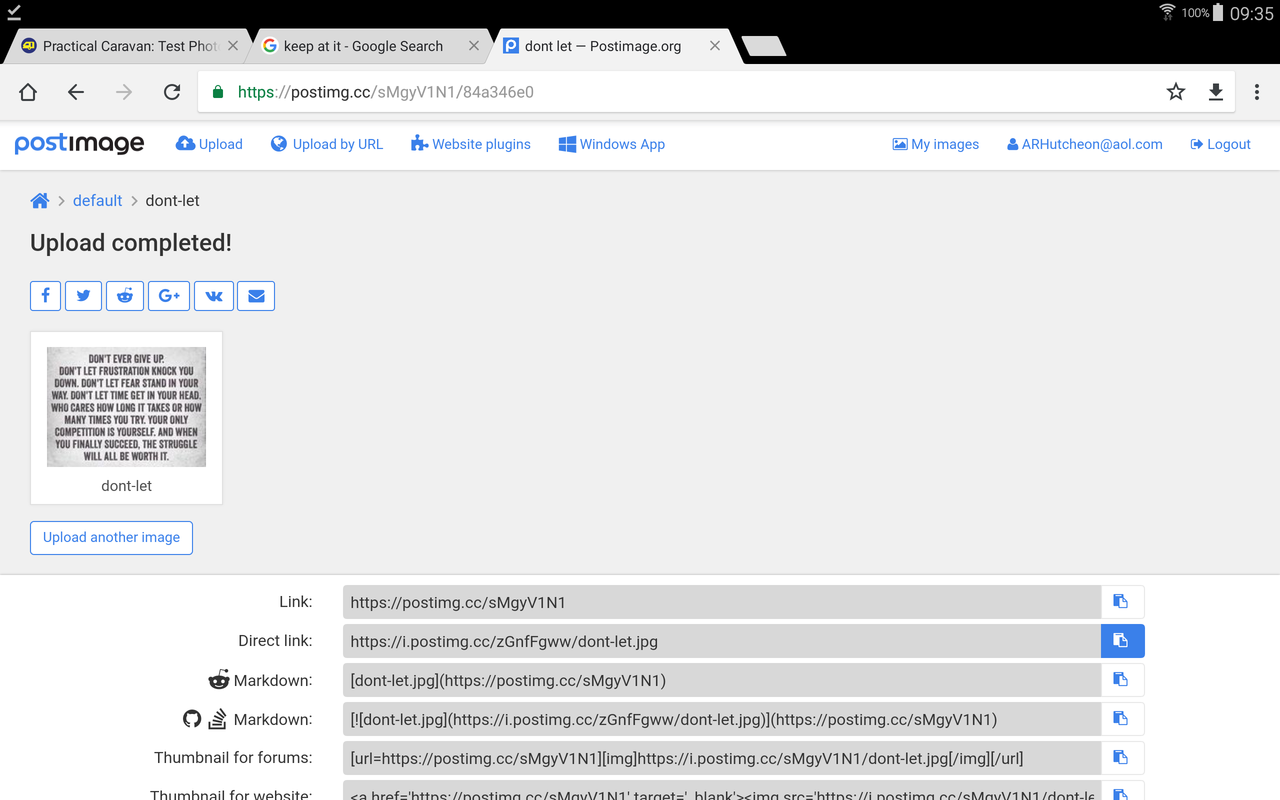The image size is (1280, 800).
Task: Open My images gallery
Action: tap(936, 144)
